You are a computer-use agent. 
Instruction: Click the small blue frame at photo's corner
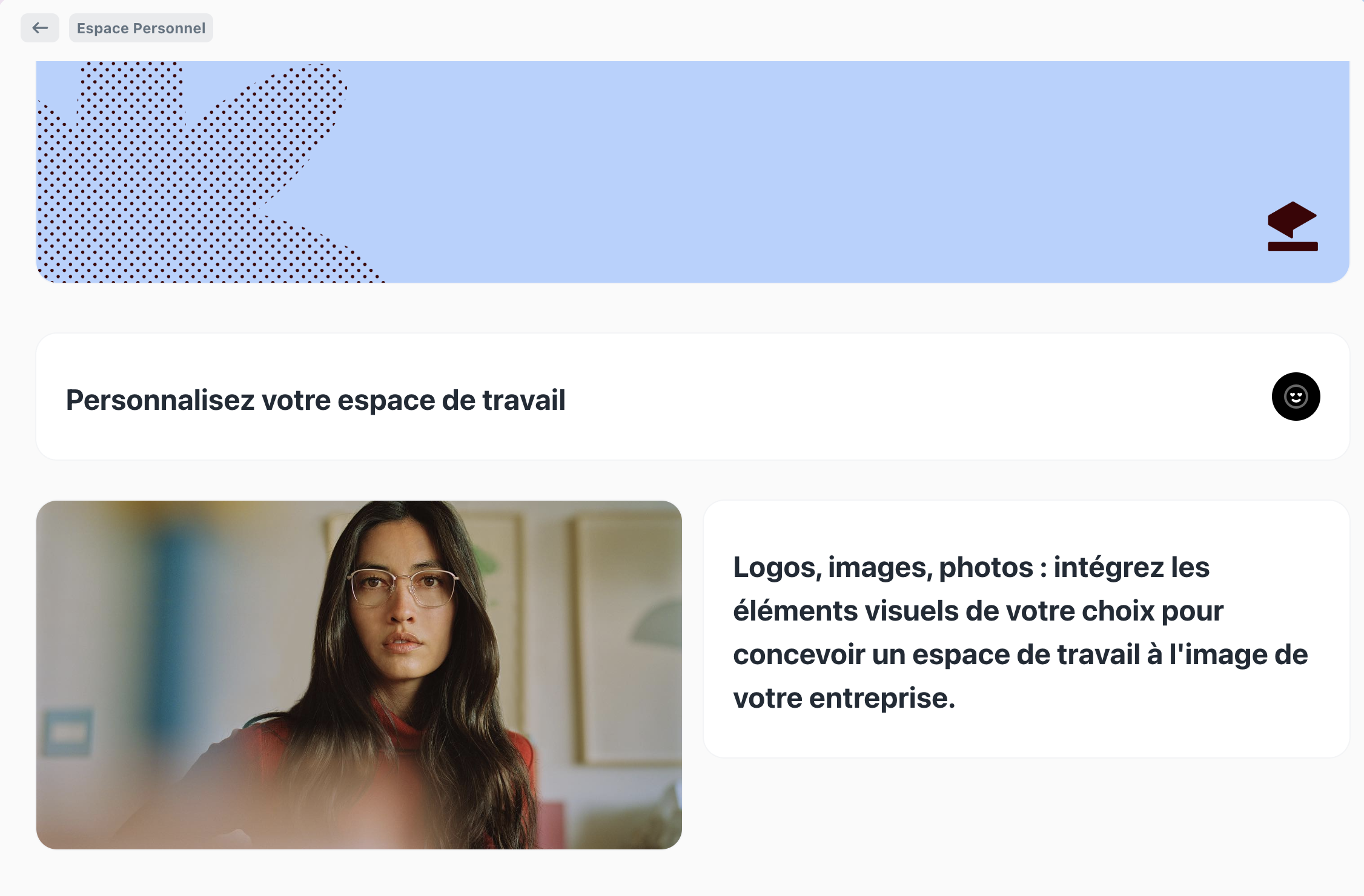click(67, 733)
